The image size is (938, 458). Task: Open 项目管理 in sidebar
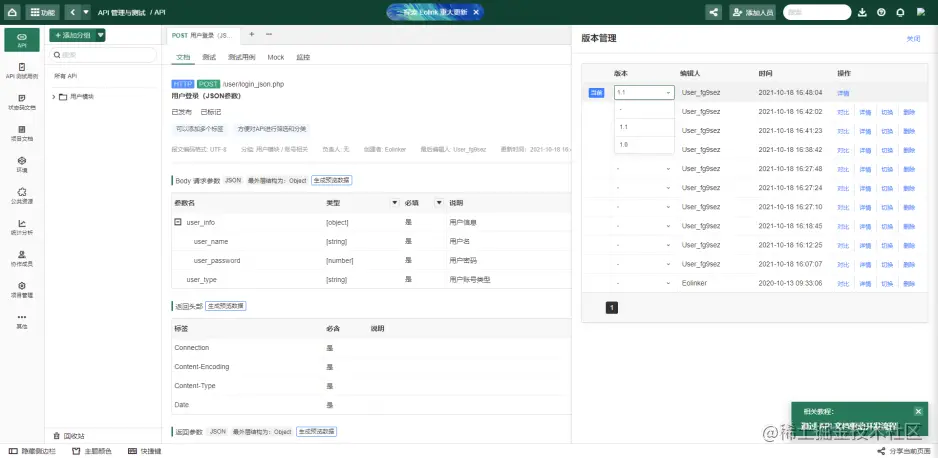[x=22, y=289]
